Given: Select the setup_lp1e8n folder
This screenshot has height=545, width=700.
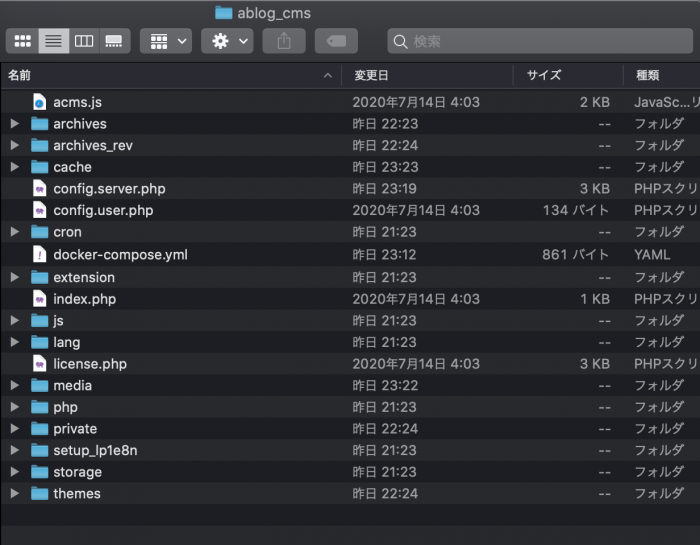Looking at the screenshot, I should pyautogui.click(x=95, y=450).
